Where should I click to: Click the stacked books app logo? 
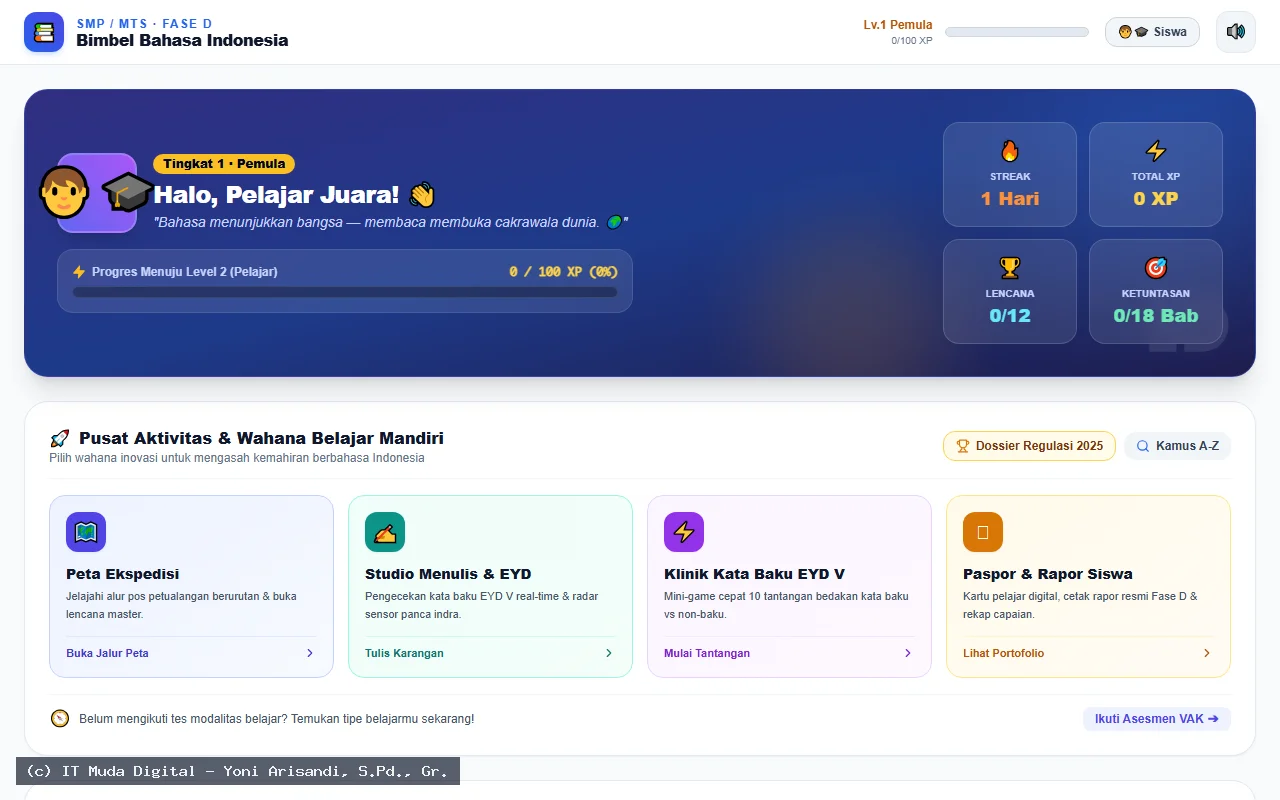click(x=44, y=32)
